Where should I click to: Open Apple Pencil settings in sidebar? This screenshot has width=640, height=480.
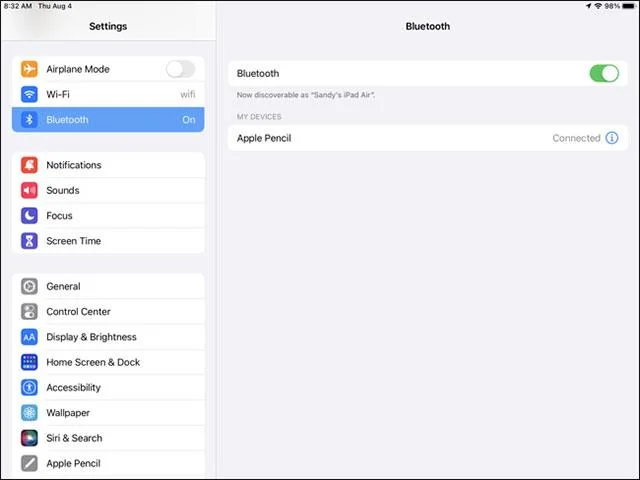point(108,463)
